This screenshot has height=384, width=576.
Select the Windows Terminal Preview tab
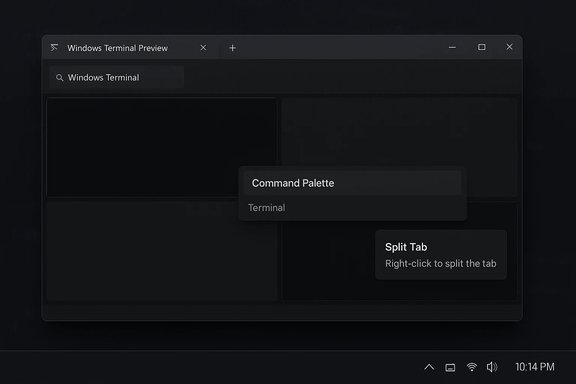(129, 48)
